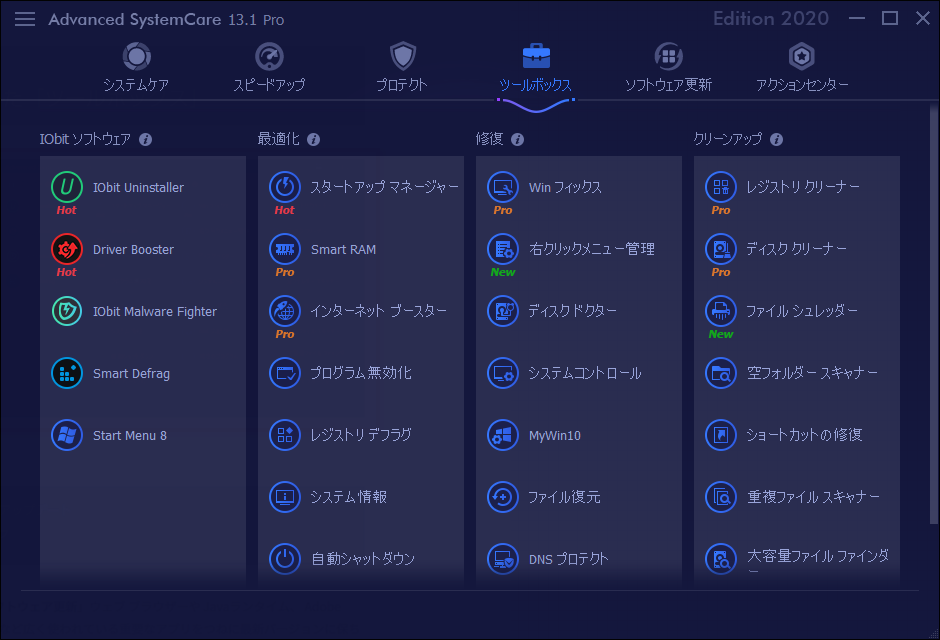Viewport: 940px width, 640px height.
Task: Click the IObit Malware Fighter label
Action: point(155,312)
